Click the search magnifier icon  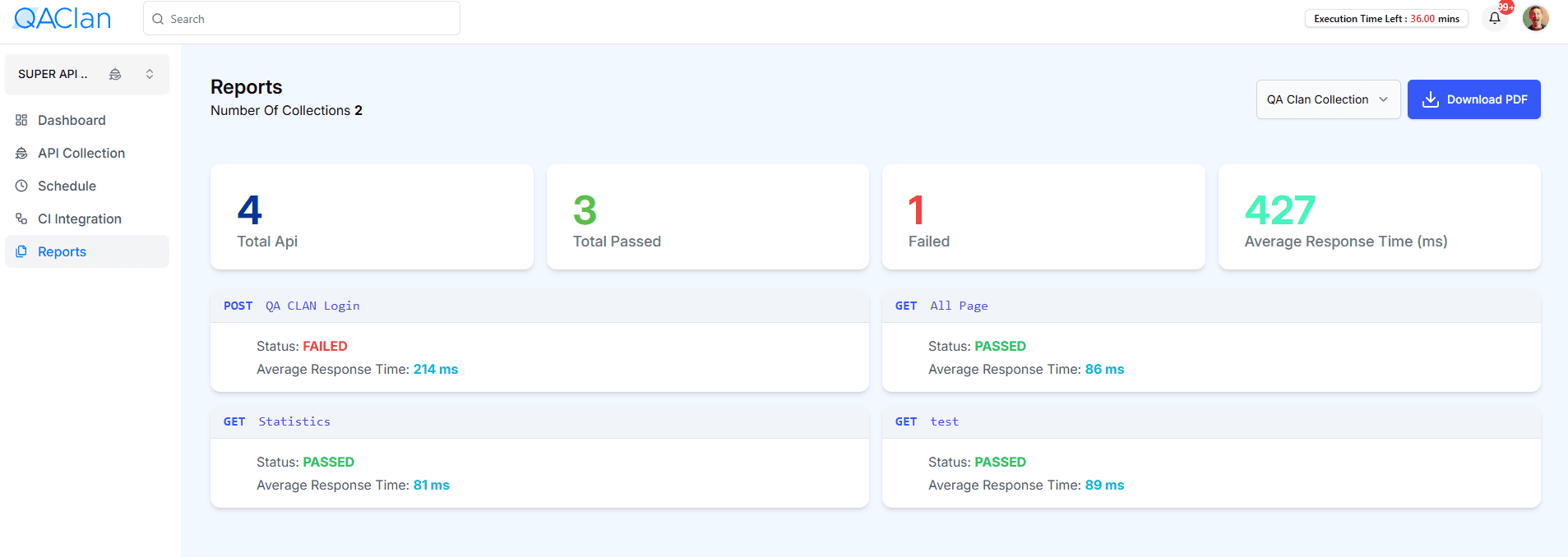coord(158,19)
